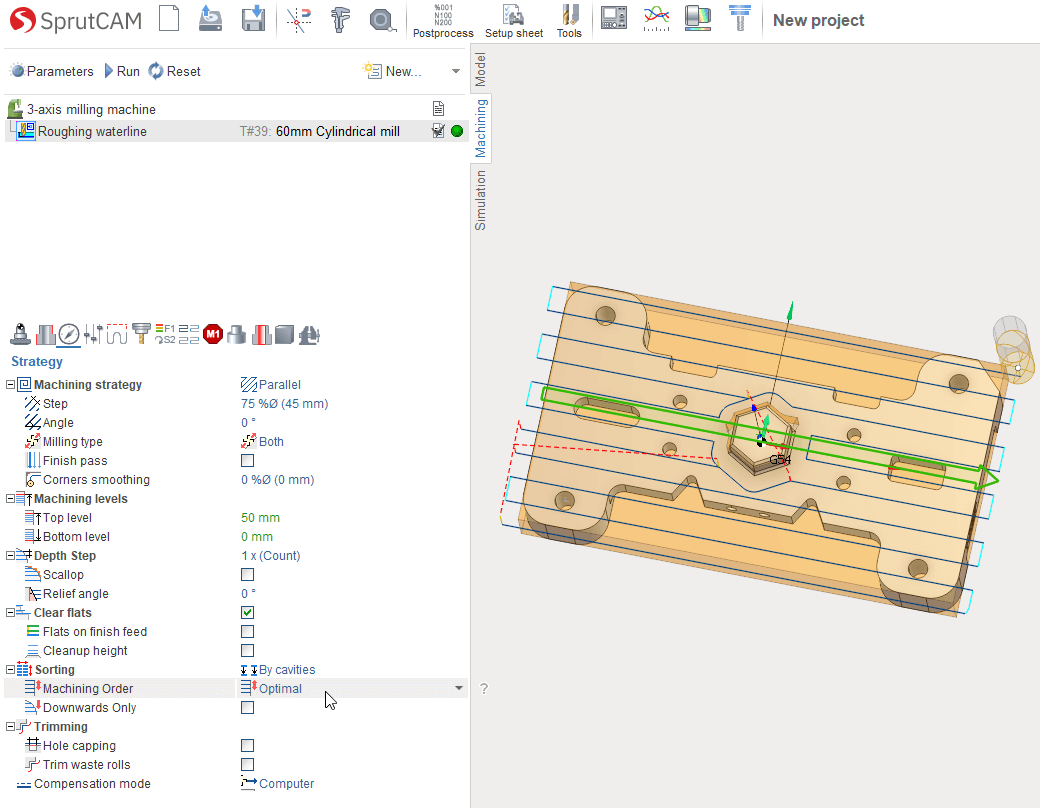
Task: Open the Job assignment parameters icon
Action: point(45,334)
